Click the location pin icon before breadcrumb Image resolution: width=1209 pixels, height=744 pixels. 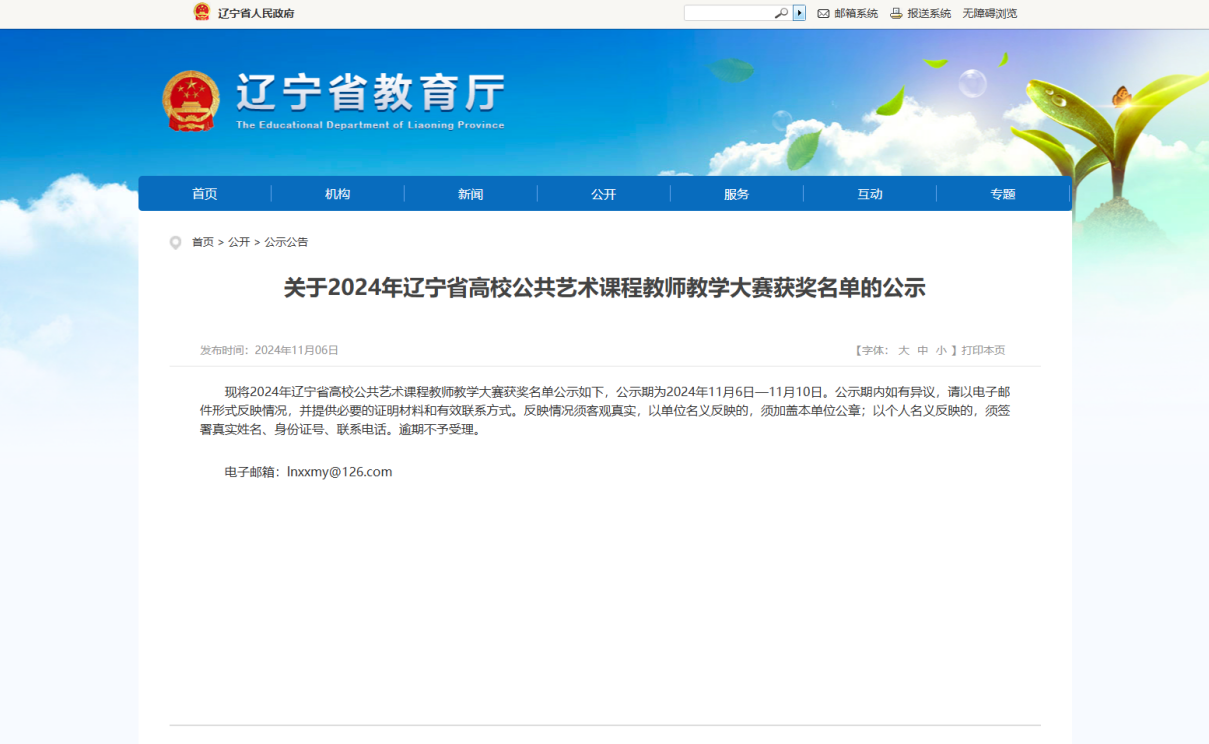[x=176, y=242]
